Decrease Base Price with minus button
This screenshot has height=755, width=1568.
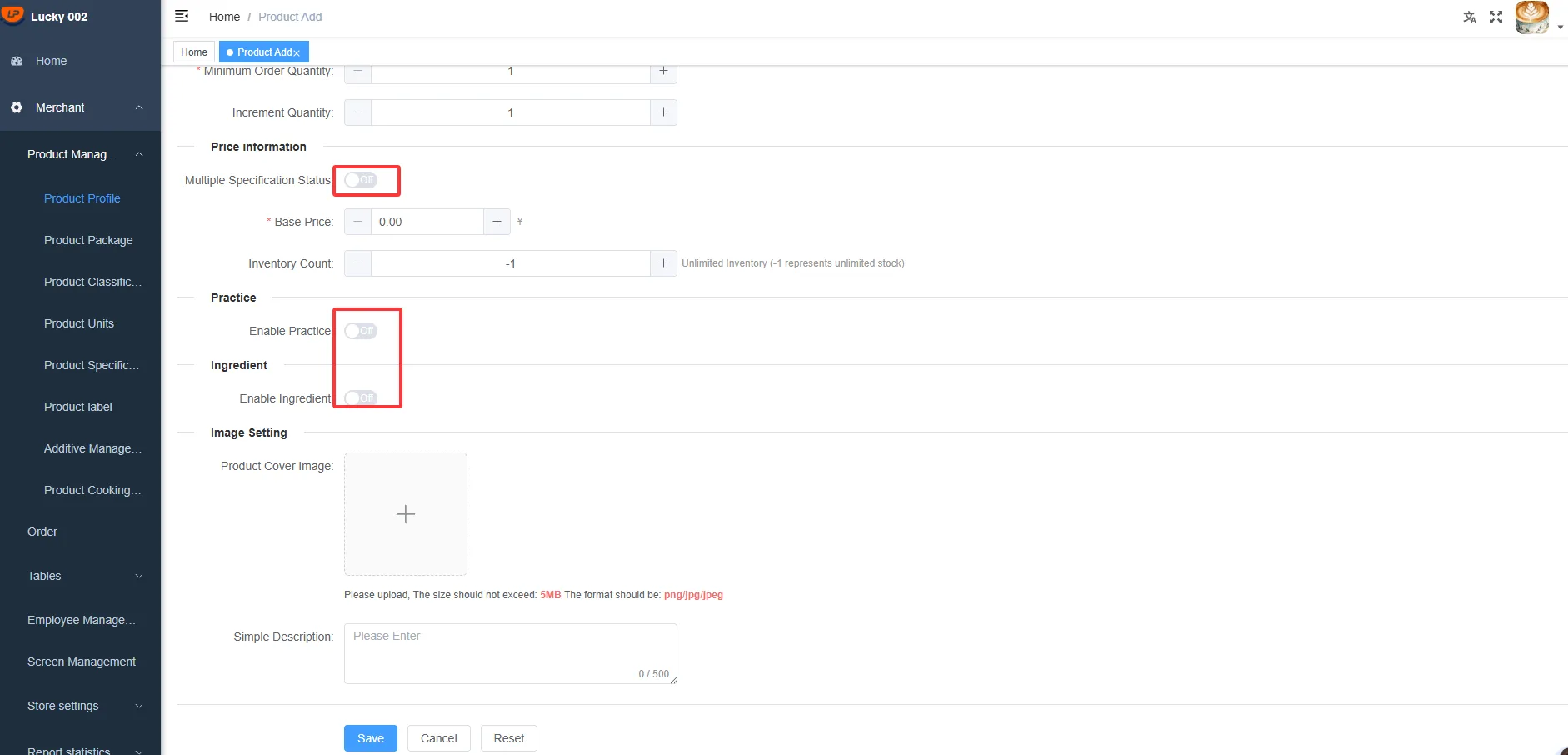pos(357,222)
